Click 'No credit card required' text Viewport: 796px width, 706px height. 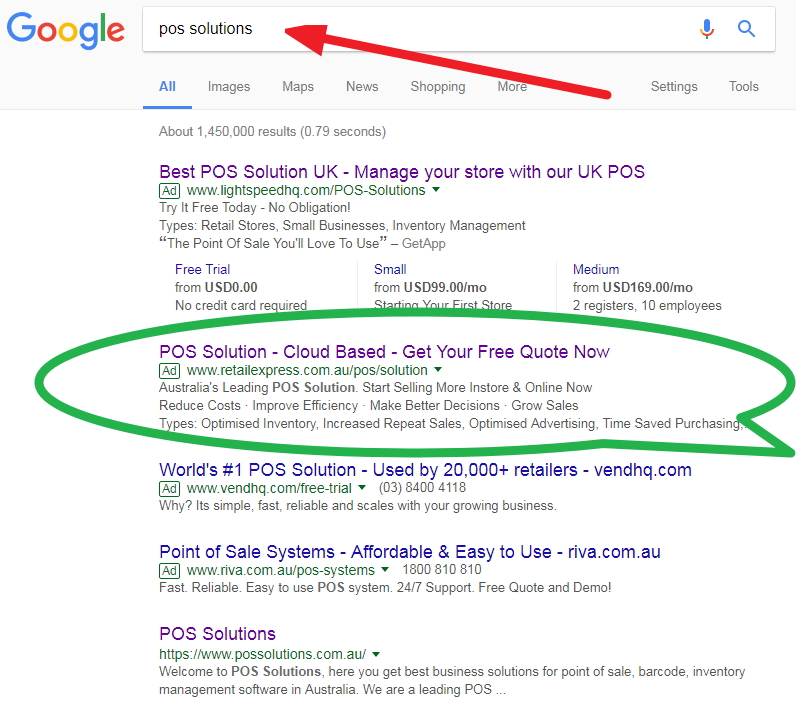point(241,306)
